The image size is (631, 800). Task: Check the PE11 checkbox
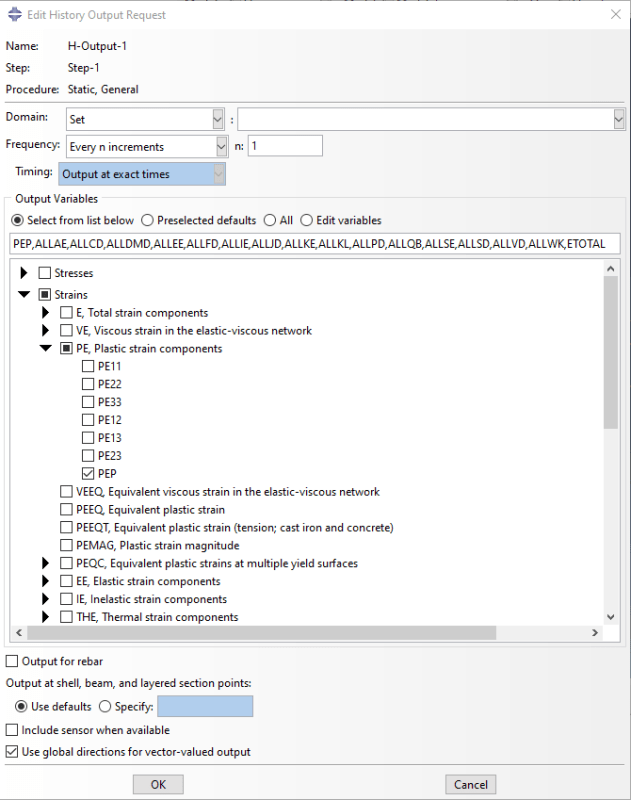(88, 366)
